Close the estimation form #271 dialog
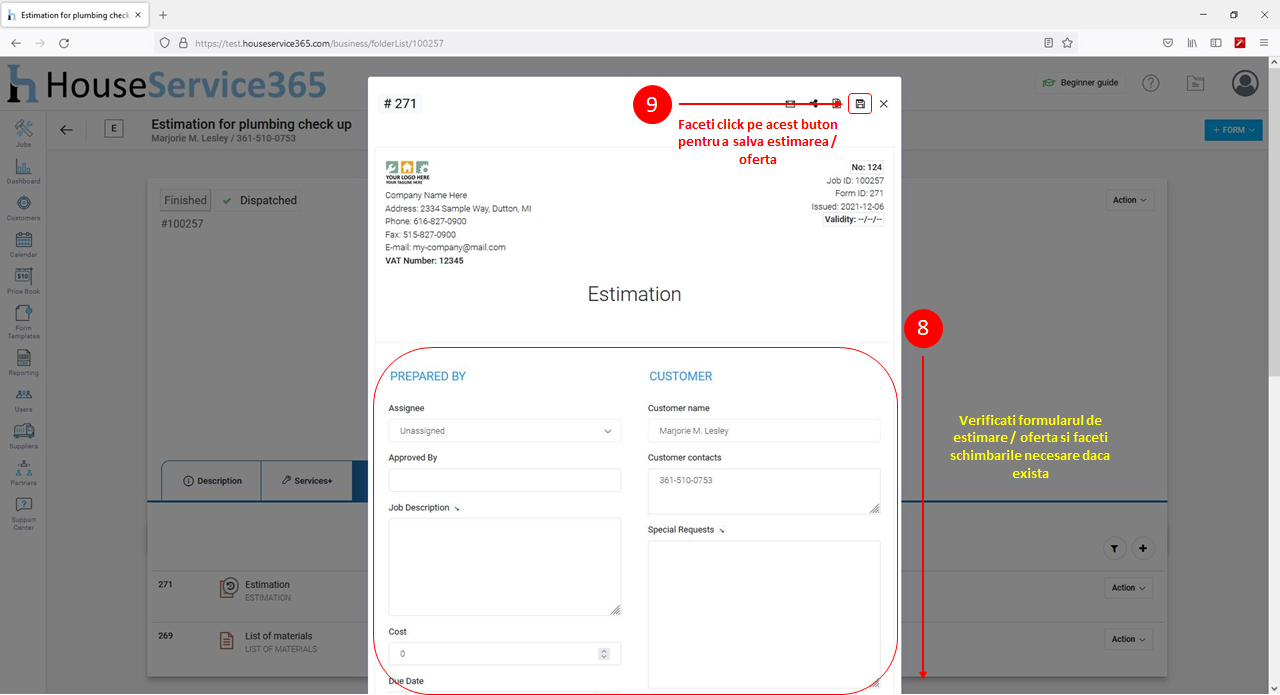The height and width of the screenshot is (695, 1280). tap(884, 103)
